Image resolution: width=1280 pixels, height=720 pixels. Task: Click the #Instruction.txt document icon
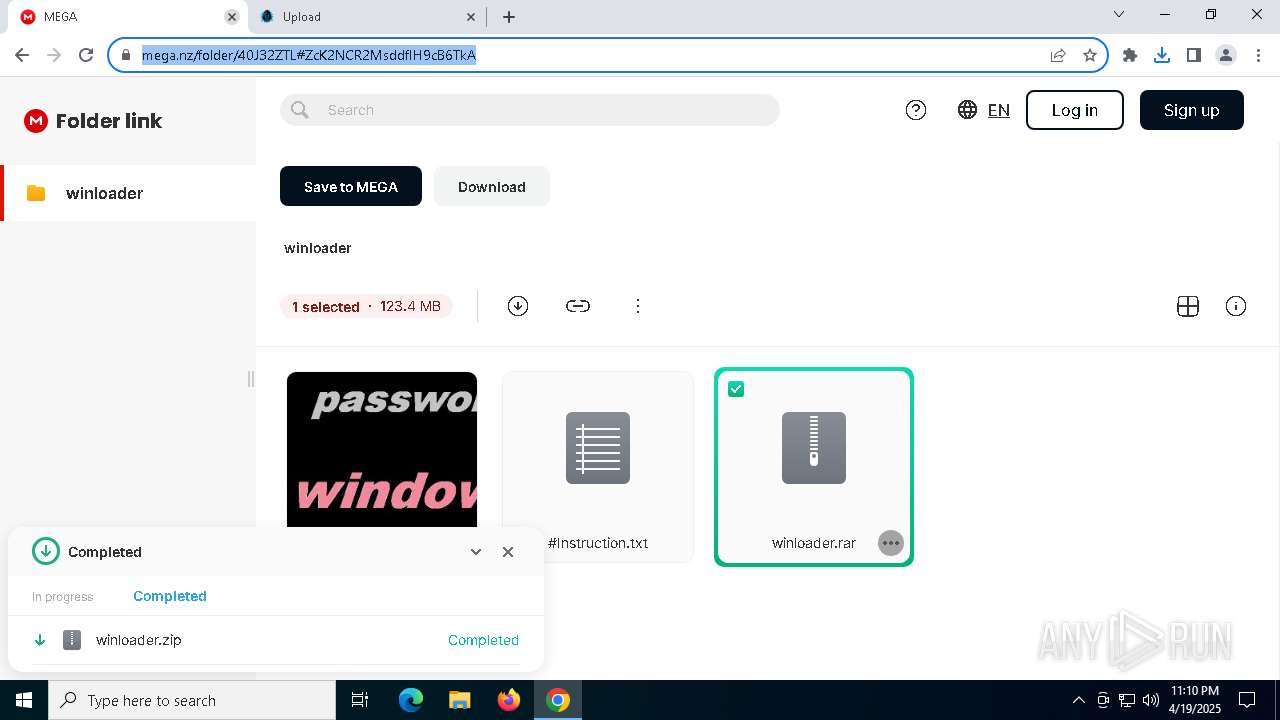[598, 448]
